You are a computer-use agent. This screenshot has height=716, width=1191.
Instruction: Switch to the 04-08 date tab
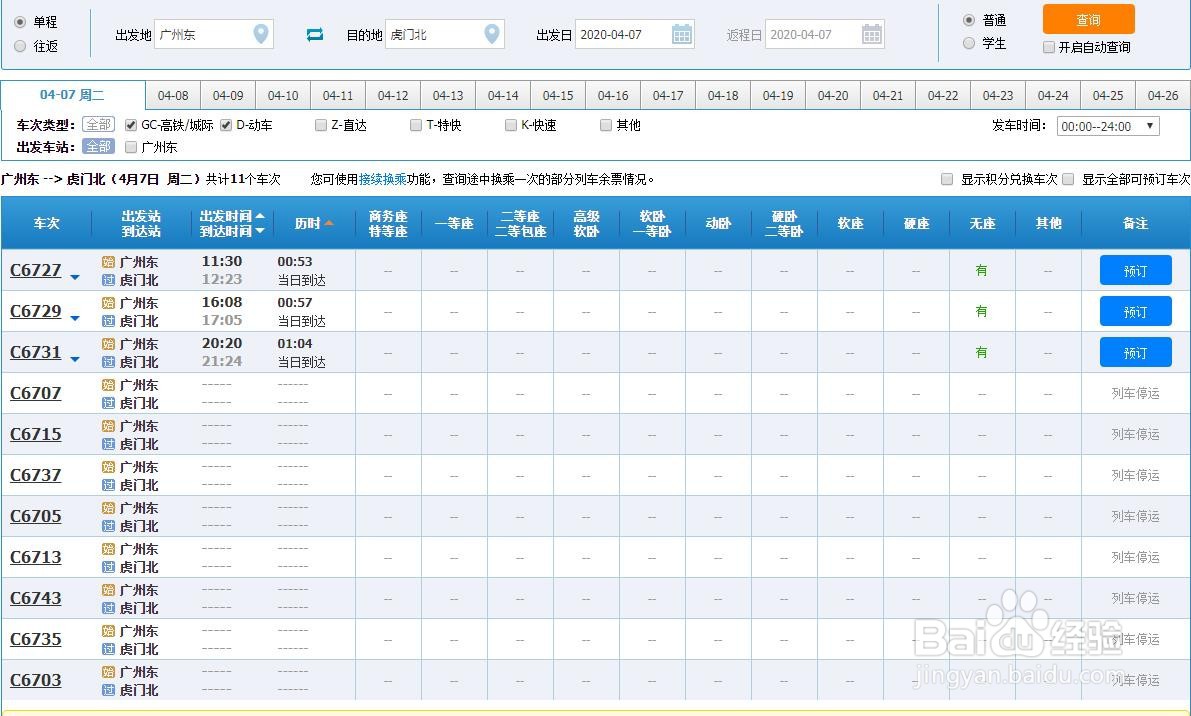(173, 95)
